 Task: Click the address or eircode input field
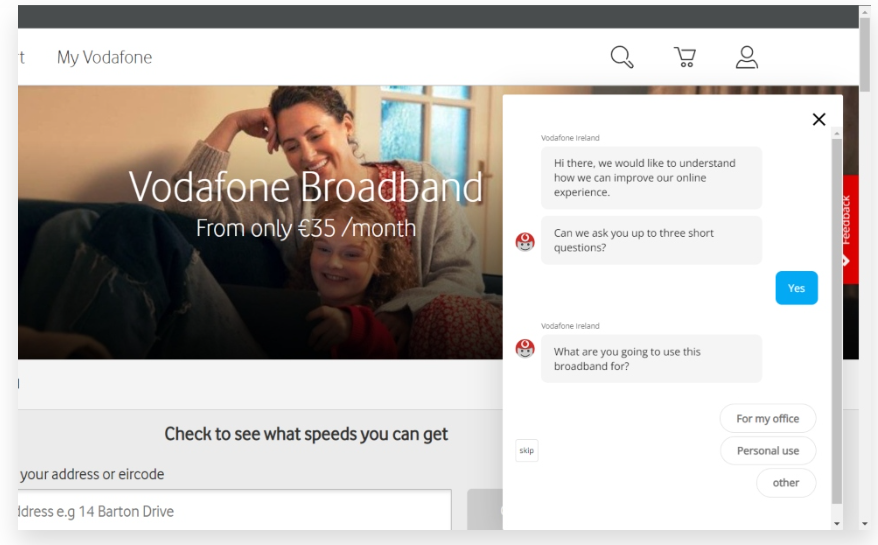coord(234,510)
